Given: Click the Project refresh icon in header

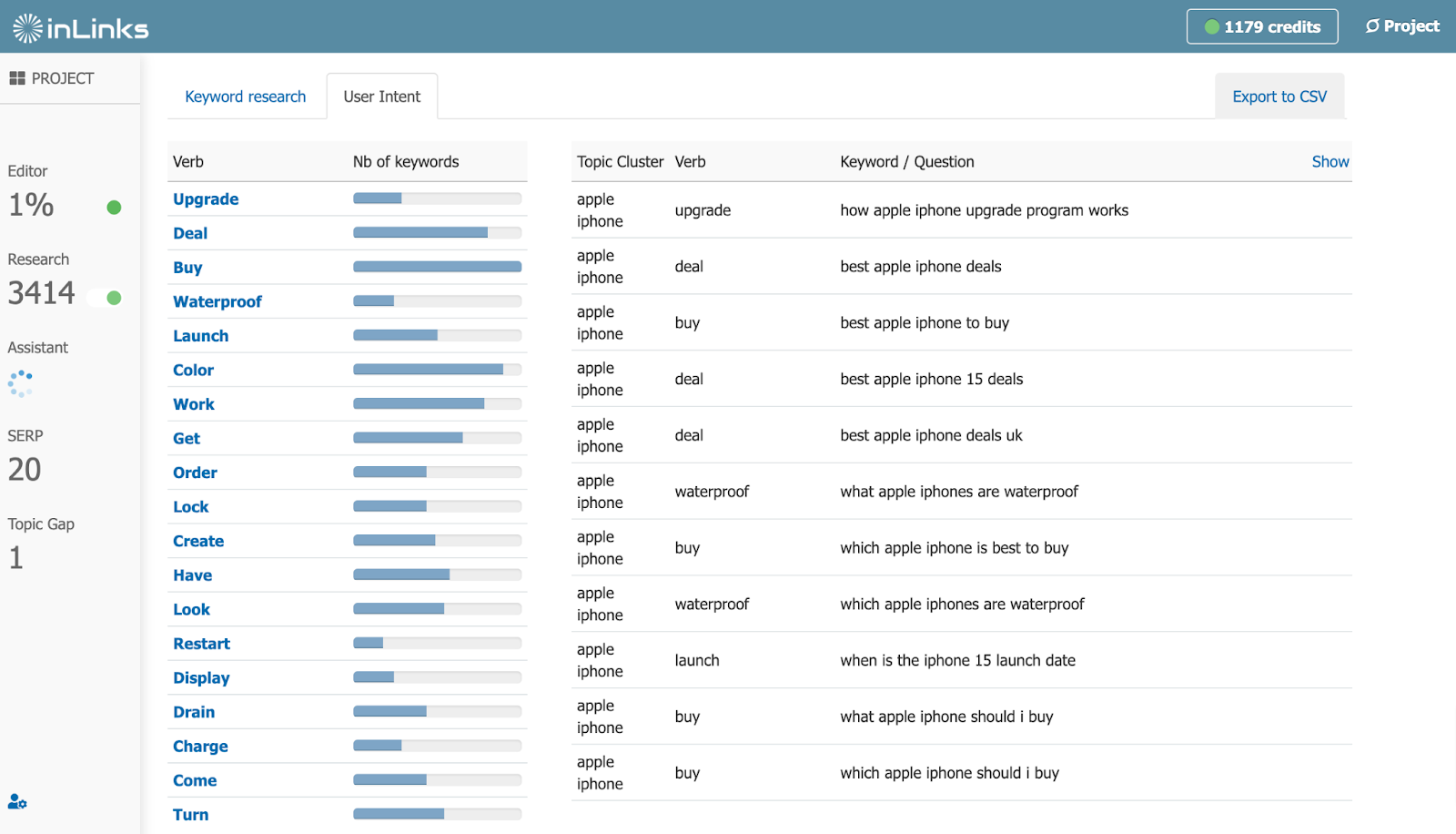Looking at the screenshot, I should click(x=1372, y=26).
